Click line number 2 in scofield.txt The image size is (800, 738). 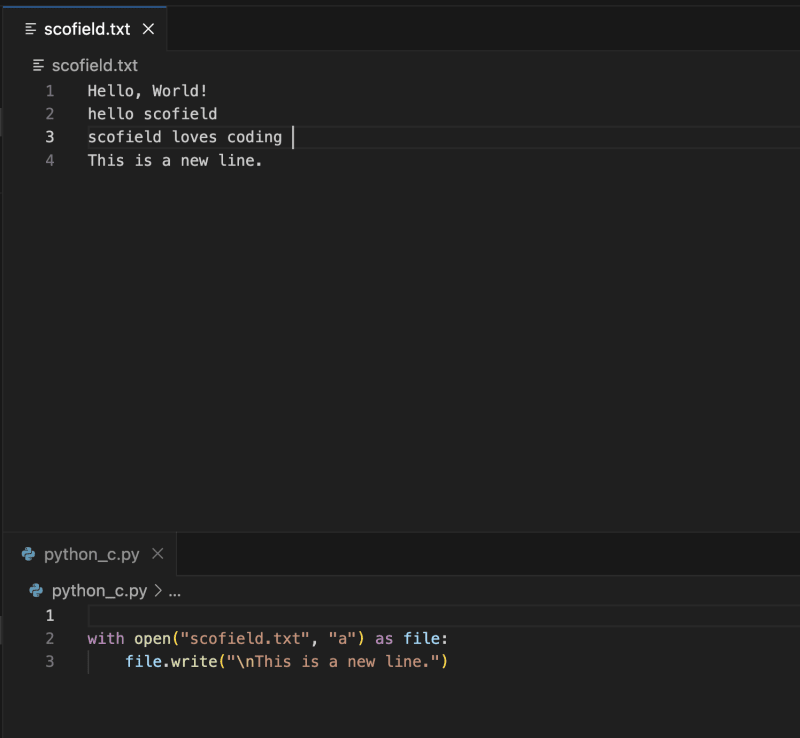tap(49, 114)
